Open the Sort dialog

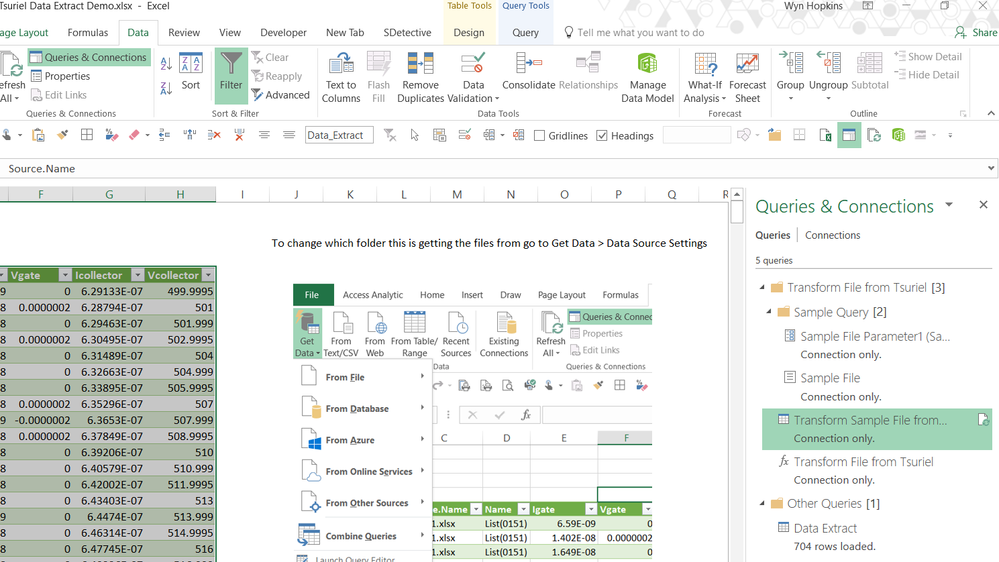point(190,71)
